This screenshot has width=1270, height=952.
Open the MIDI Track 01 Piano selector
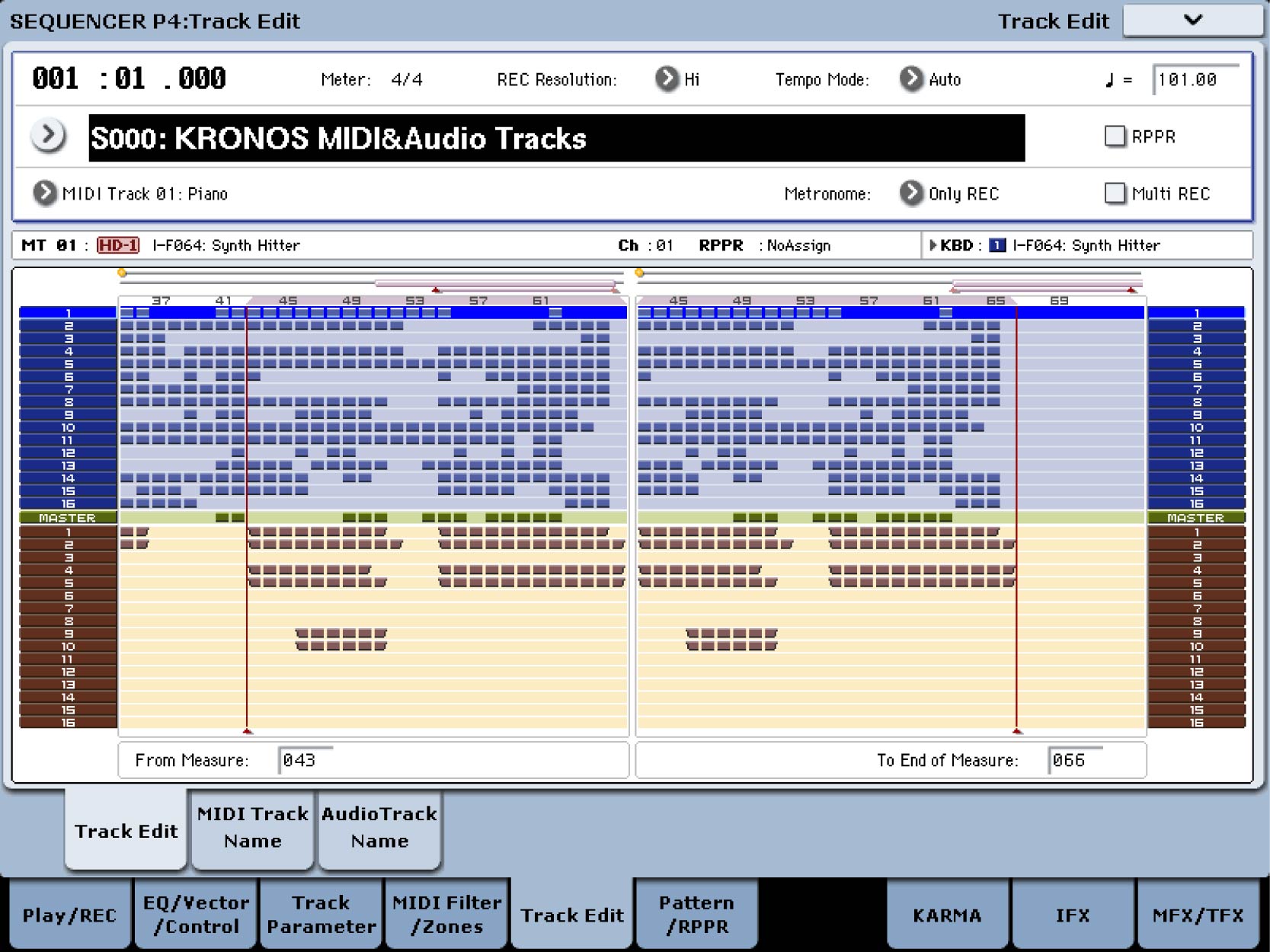click(45, 193)
